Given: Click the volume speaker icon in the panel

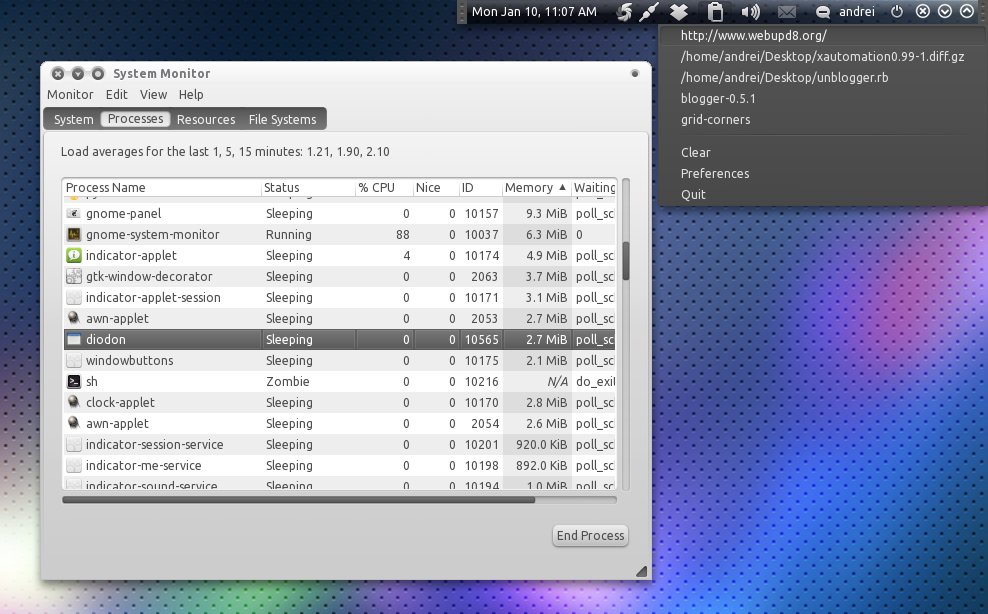Looking at the screenshot, I should tap(749, 12).
